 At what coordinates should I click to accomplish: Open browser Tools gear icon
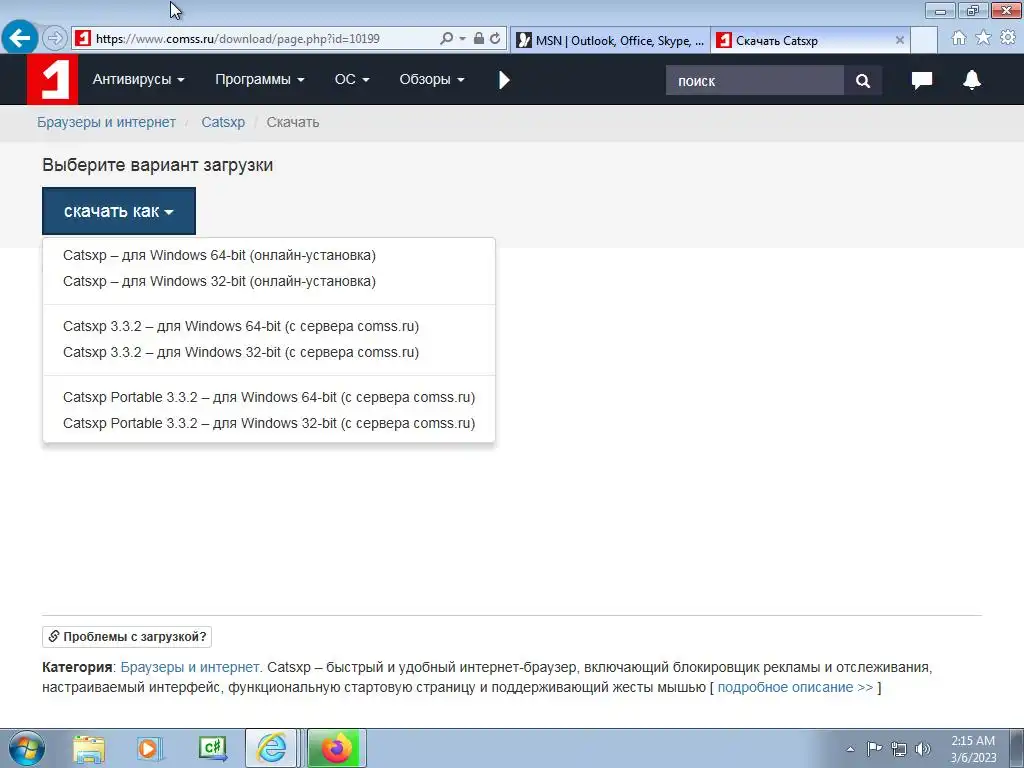(x=1008, y=37)
